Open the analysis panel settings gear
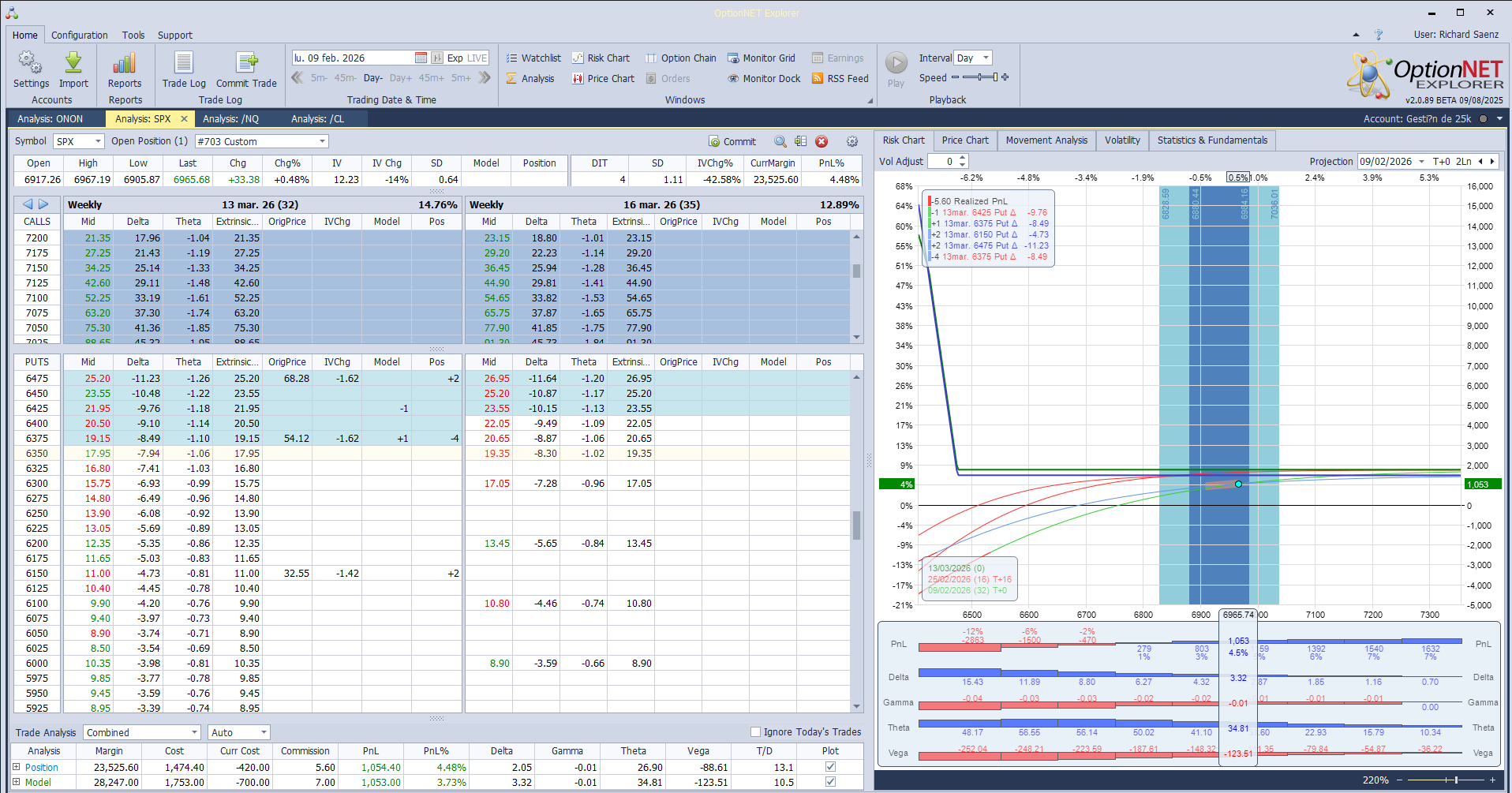Screen dimensions: 1512x793 (x=852, y=141)
